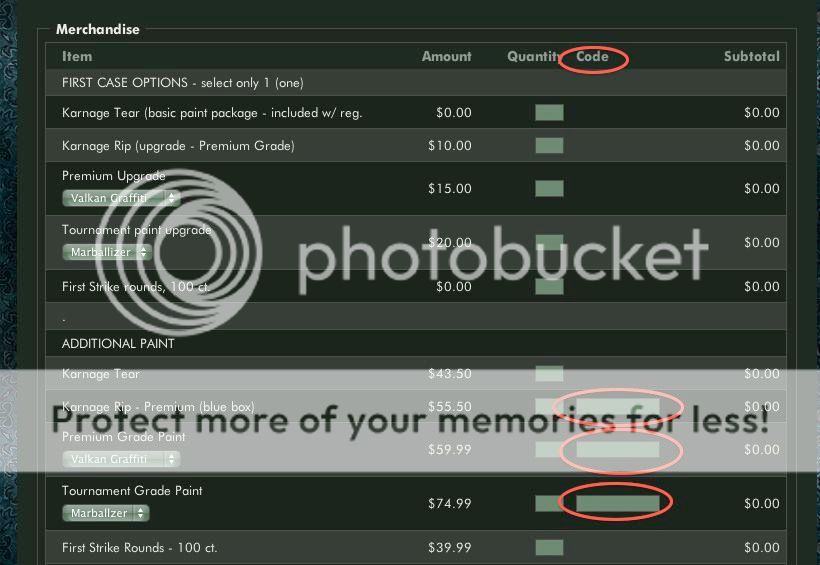Click the Item column header
The width and height of the screenshot is (820, 565).
click(77, 56)
